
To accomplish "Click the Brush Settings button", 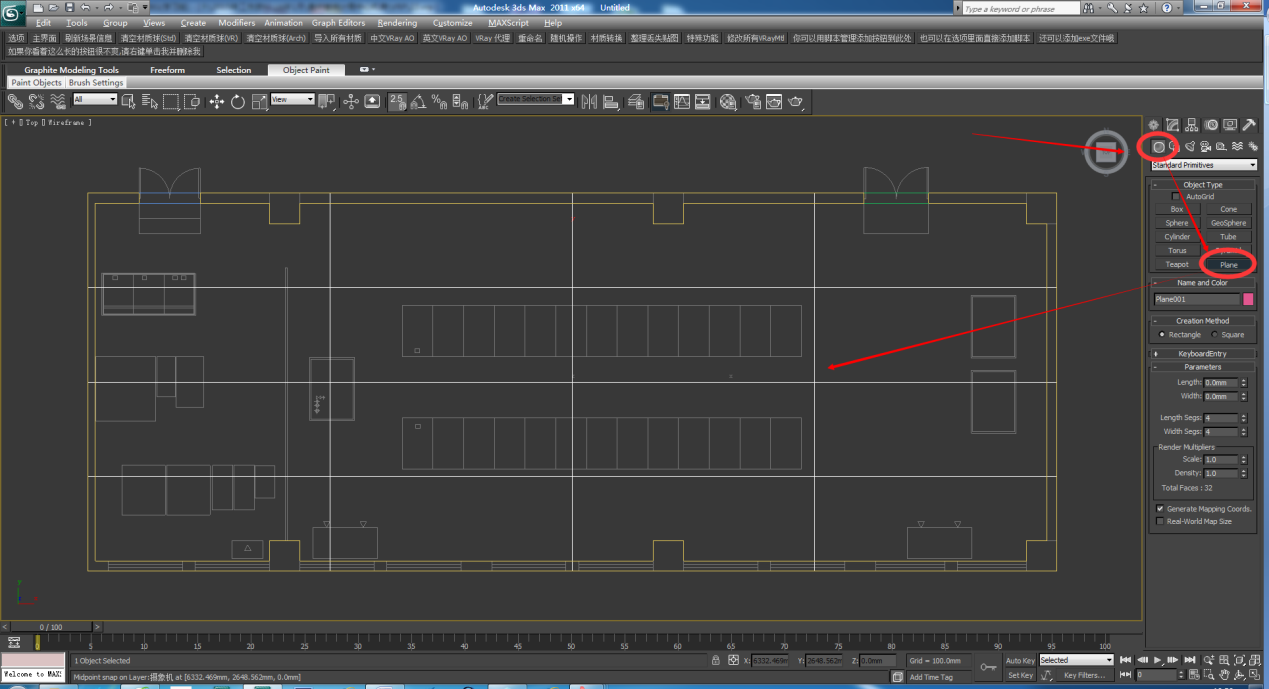I will point(96,83).
